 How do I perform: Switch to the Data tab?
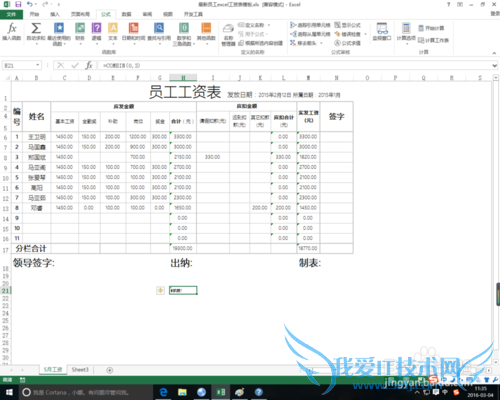[126, 14]
